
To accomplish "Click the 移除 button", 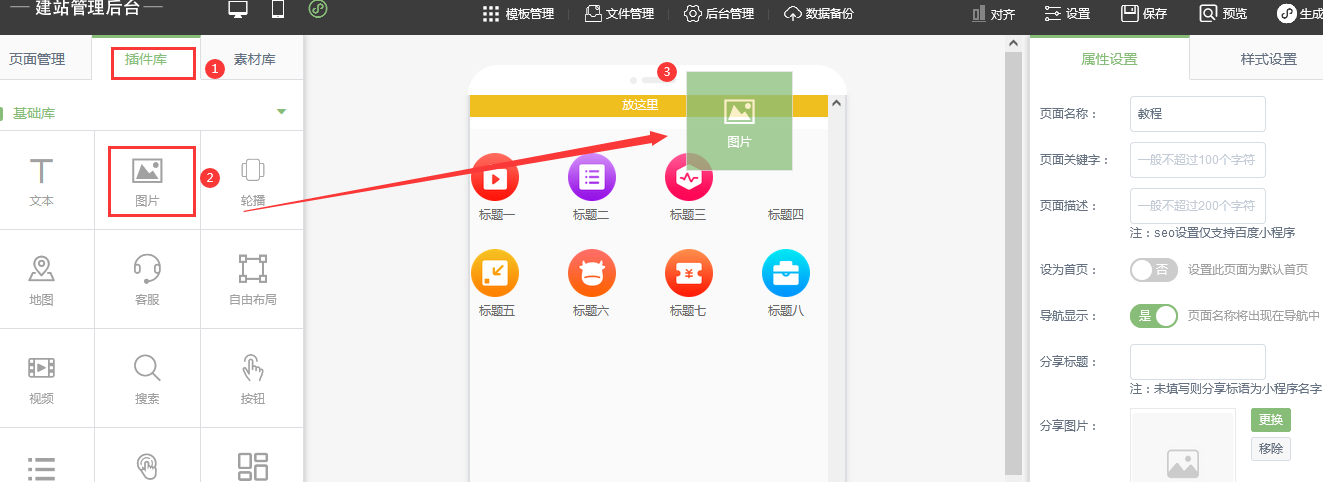I will (x=1270, y=449).
